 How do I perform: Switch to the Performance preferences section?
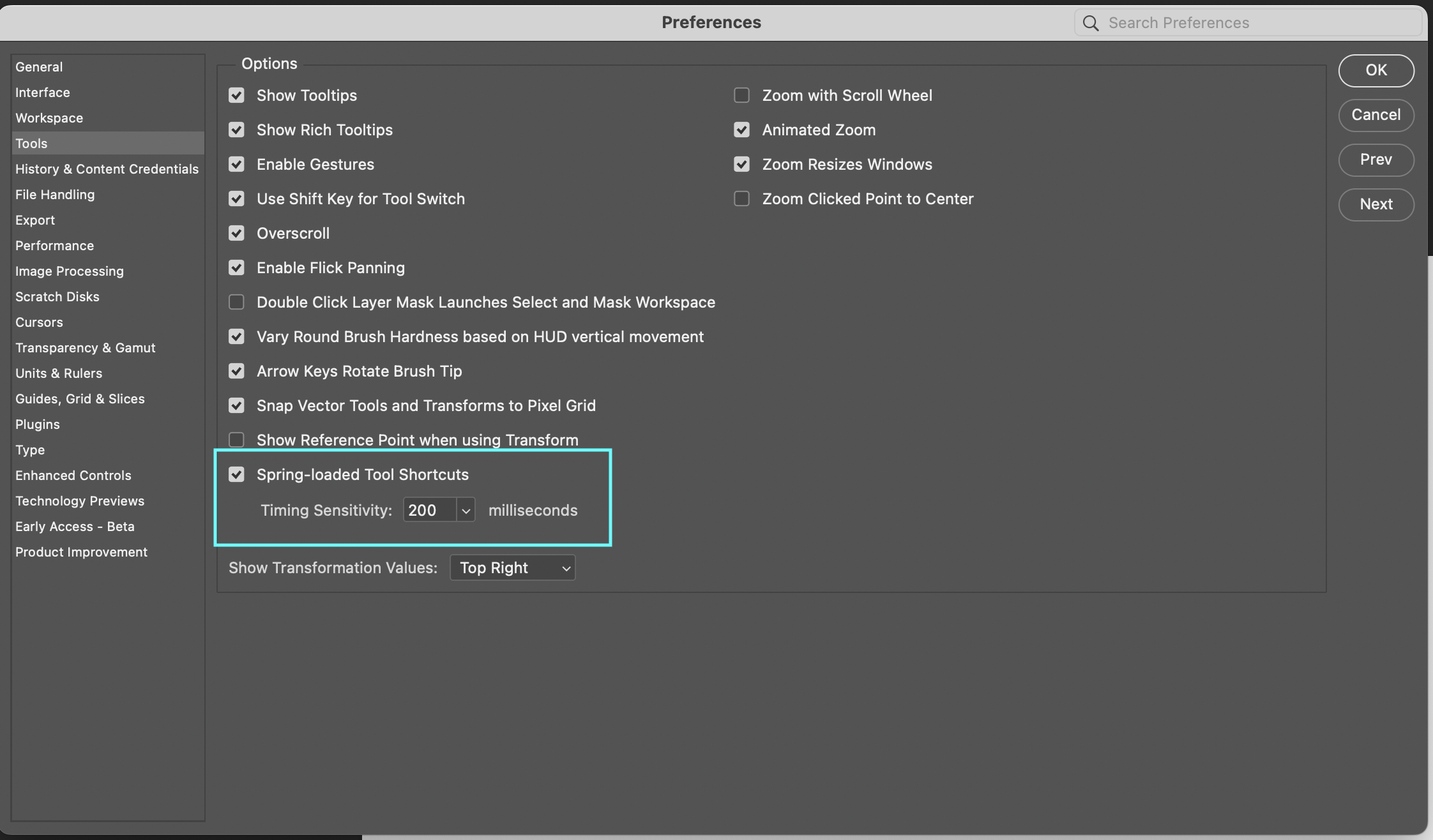[54, 245]
